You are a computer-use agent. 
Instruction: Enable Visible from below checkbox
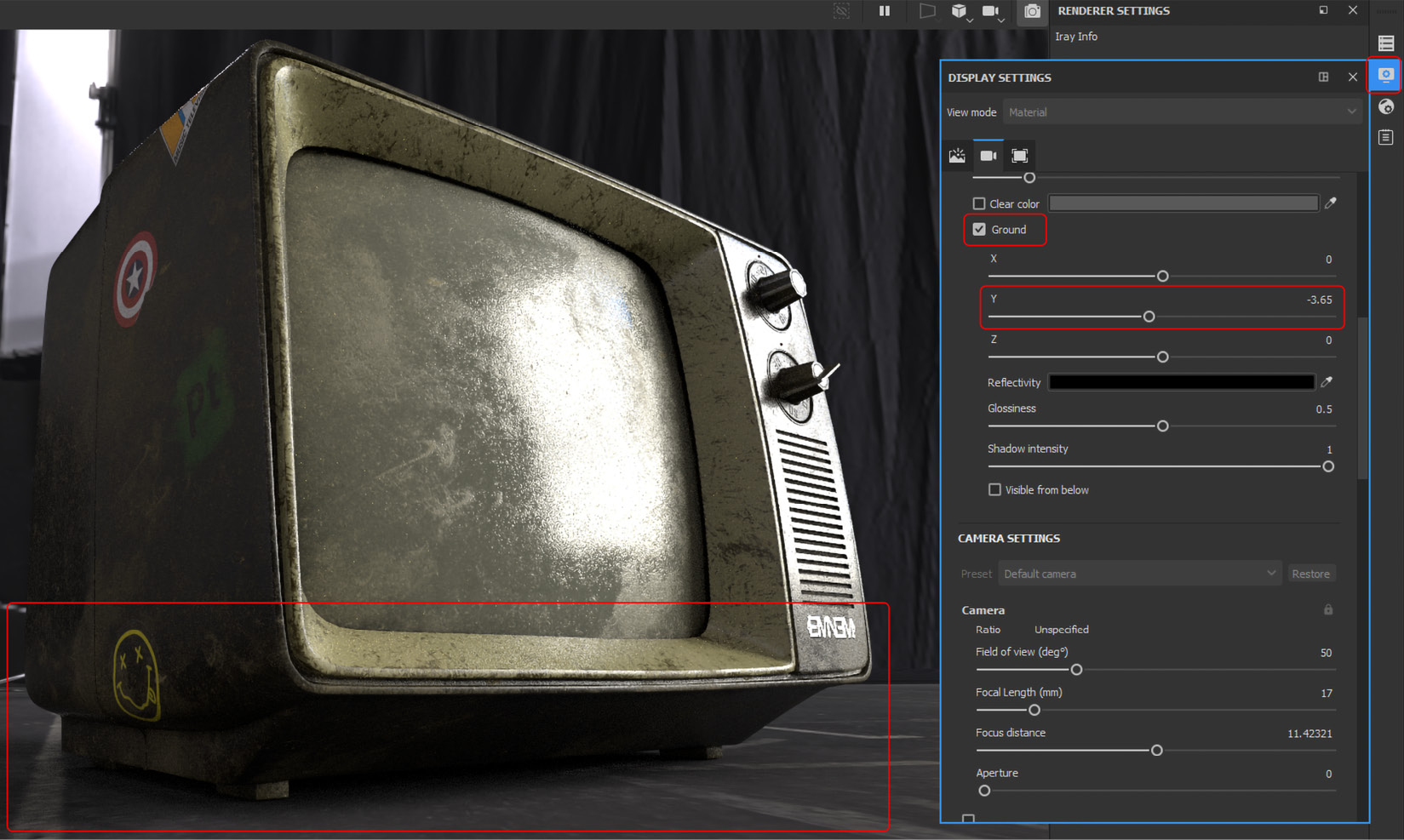[994, 489]
